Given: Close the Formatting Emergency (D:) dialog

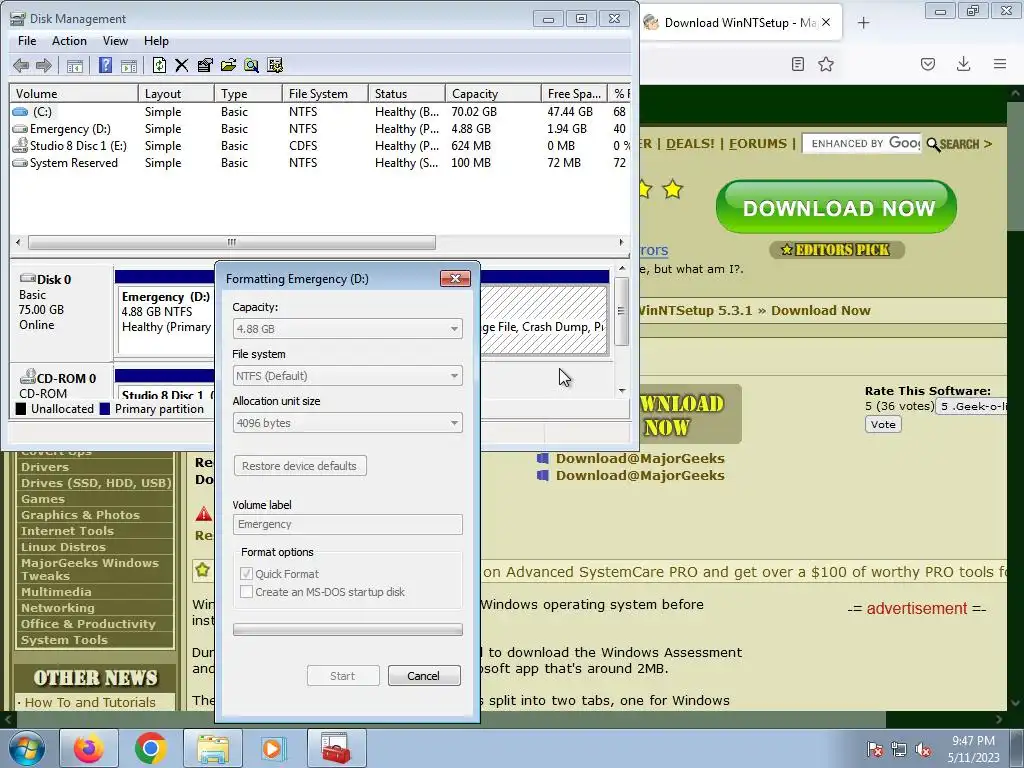Looking at the screenshot, I should 455,279.
